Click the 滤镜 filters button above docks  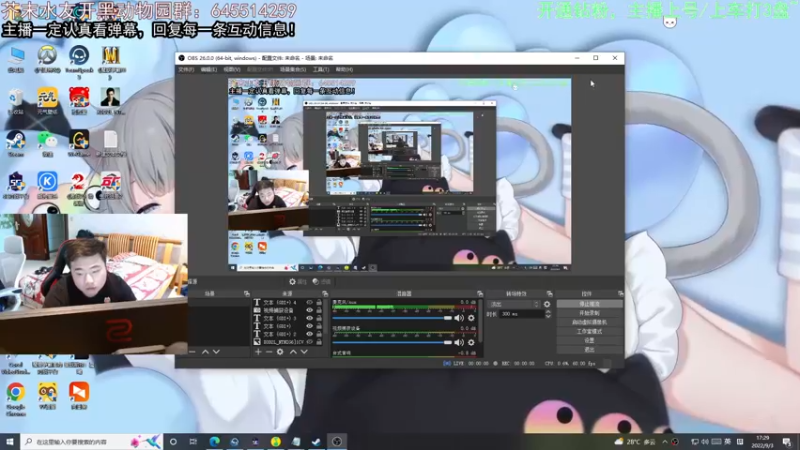(x=321, y=282)
